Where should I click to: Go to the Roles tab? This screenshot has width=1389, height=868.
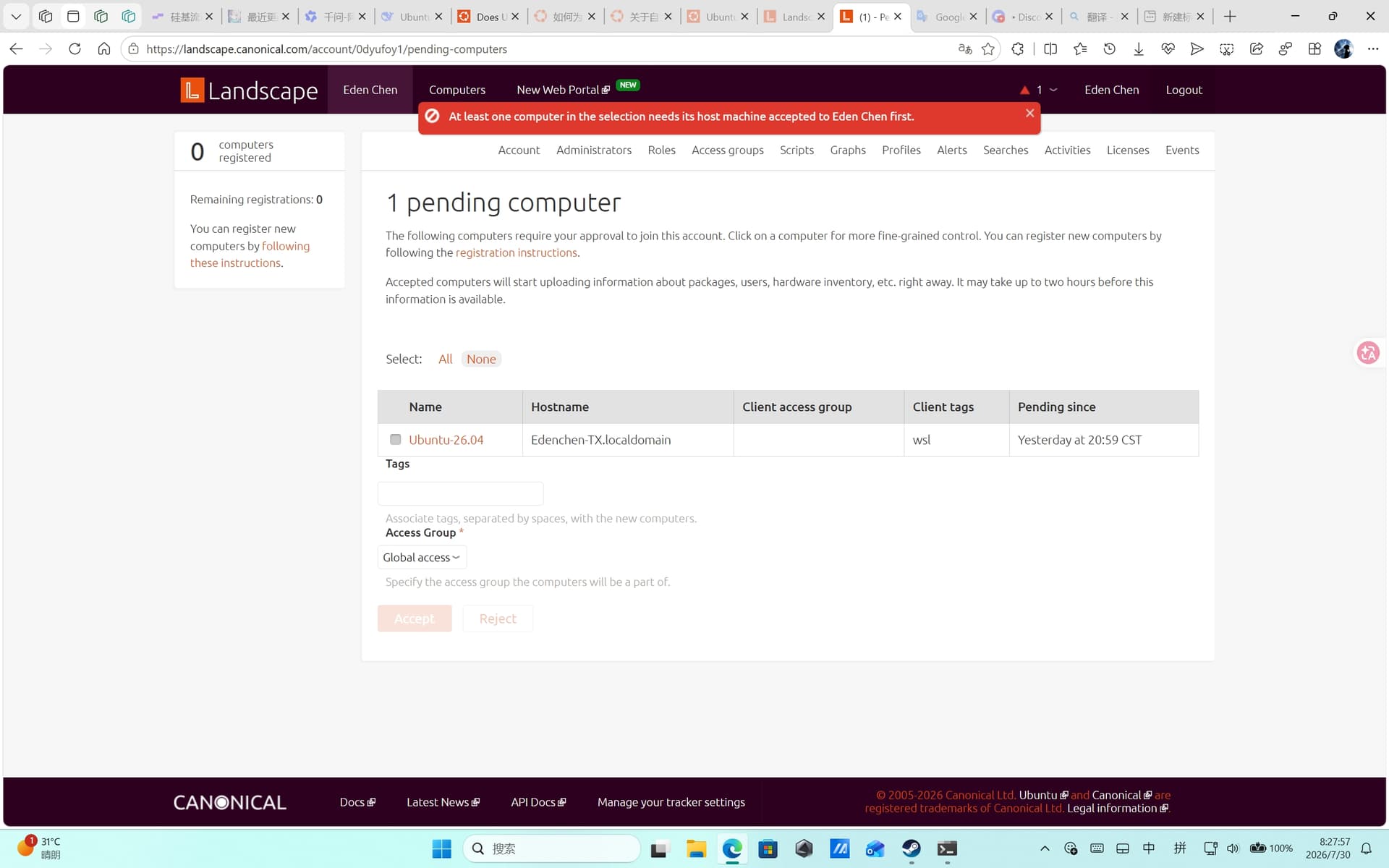coord(662,150)
